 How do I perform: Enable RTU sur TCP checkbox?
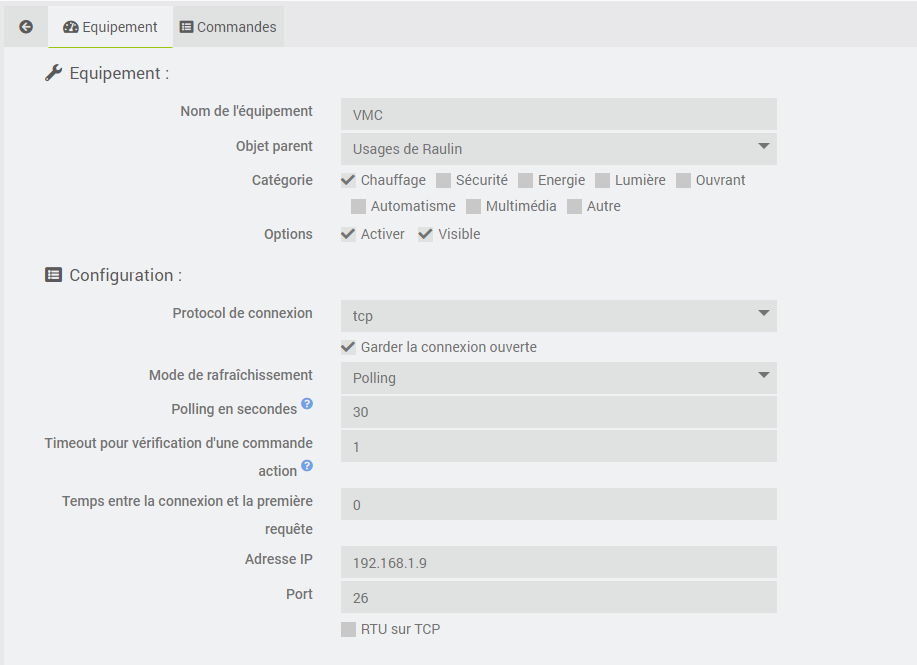348,629
